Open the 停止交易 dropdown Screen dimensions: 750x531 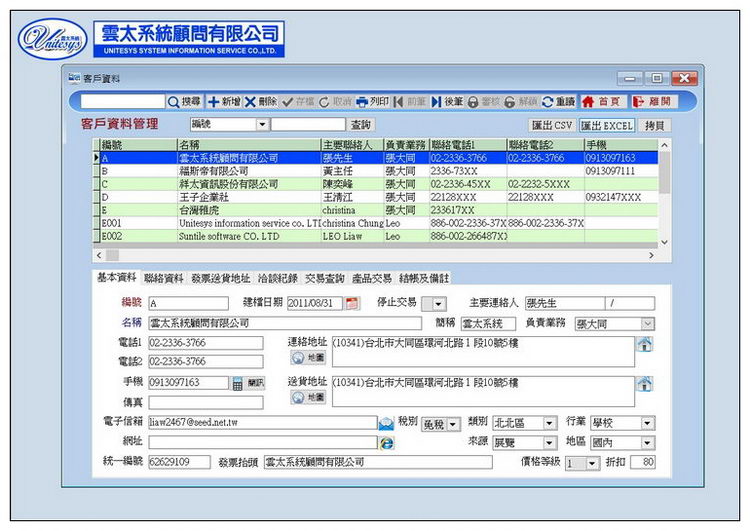(439, 303)
